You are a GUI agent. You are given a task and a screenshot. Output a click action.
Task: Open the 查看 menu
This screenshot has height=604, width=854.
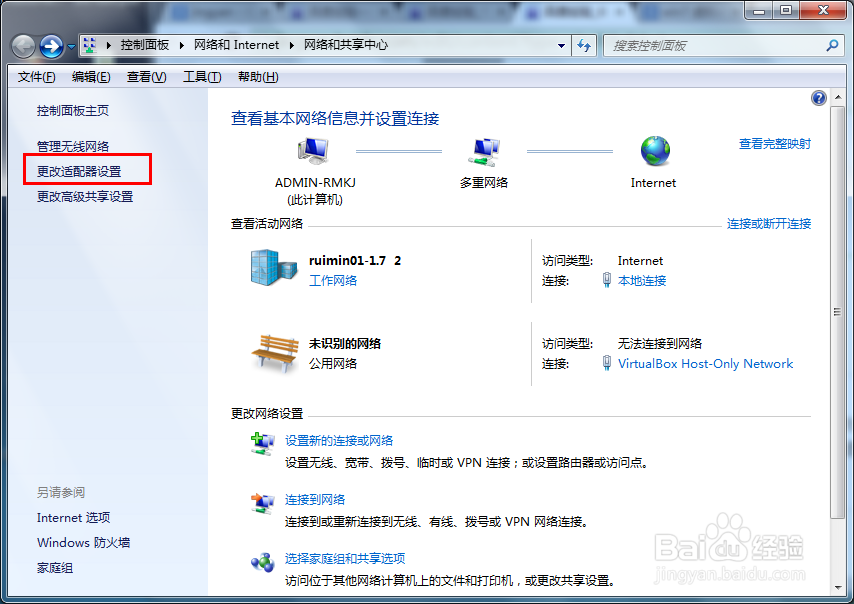point(144,76)
